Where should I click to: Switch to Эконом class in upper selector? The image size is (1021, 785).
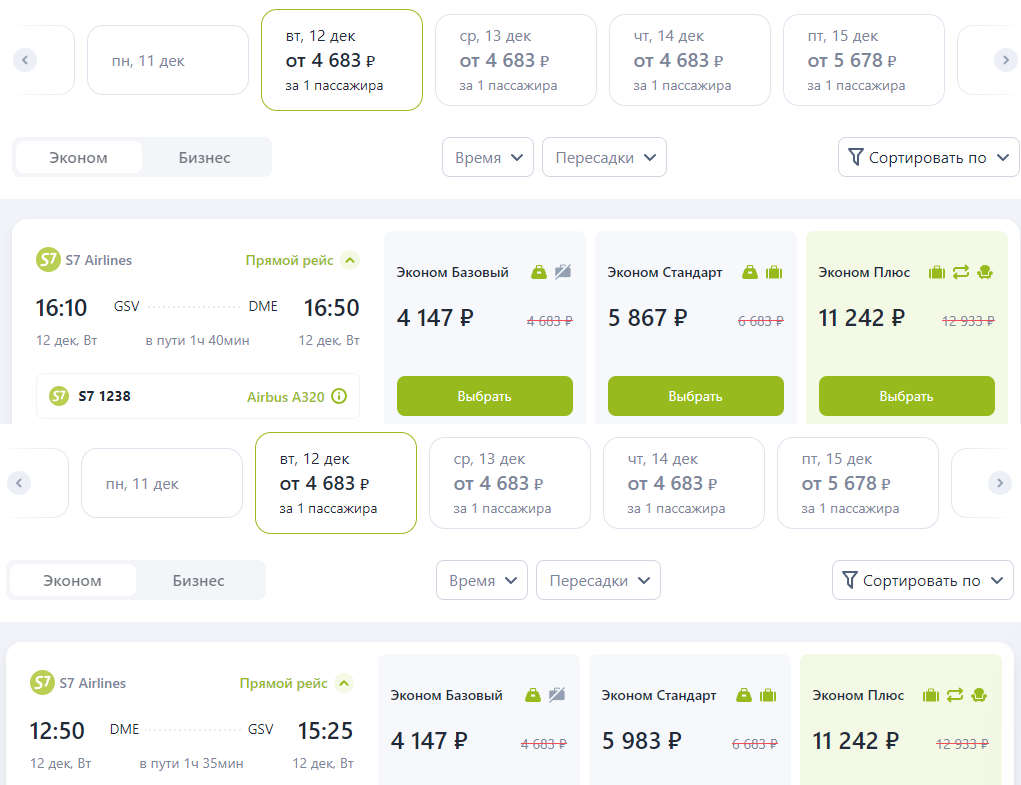78,158
